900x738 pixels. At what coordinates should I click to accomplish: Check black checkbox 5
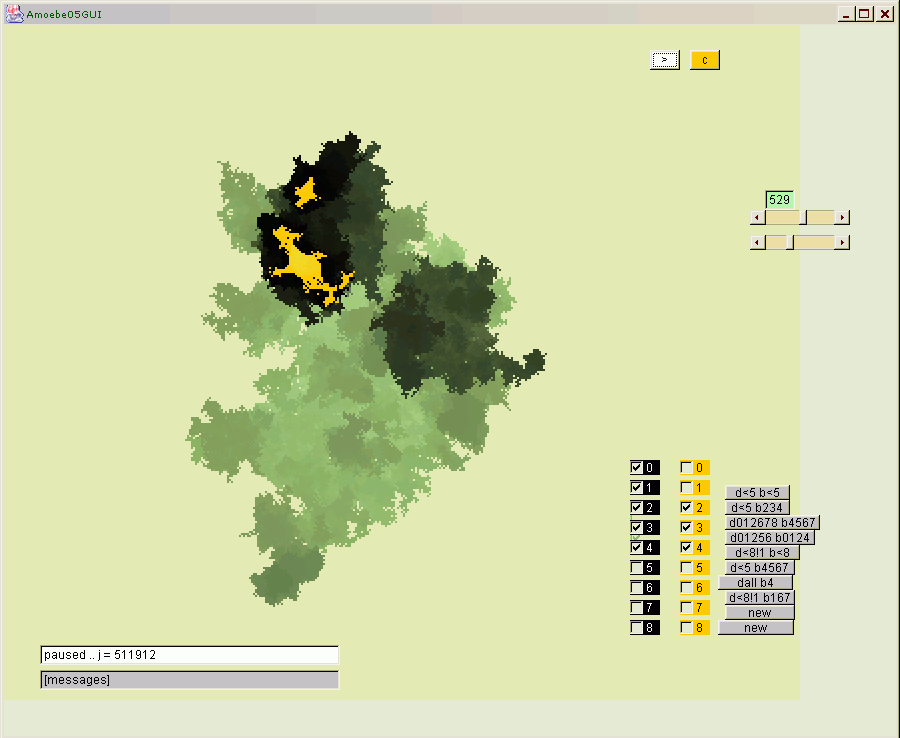point(636,568)
